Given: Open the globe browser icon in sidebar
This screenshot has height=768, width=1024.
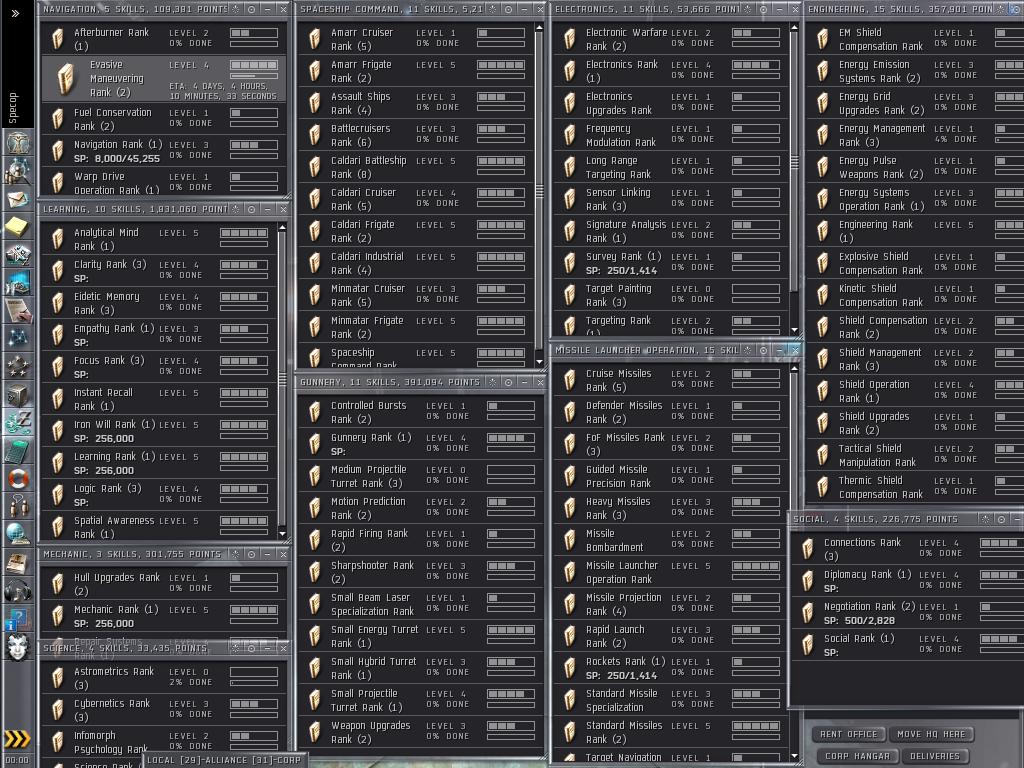Looking at the screenshot, I should click(x=18, y=535).
